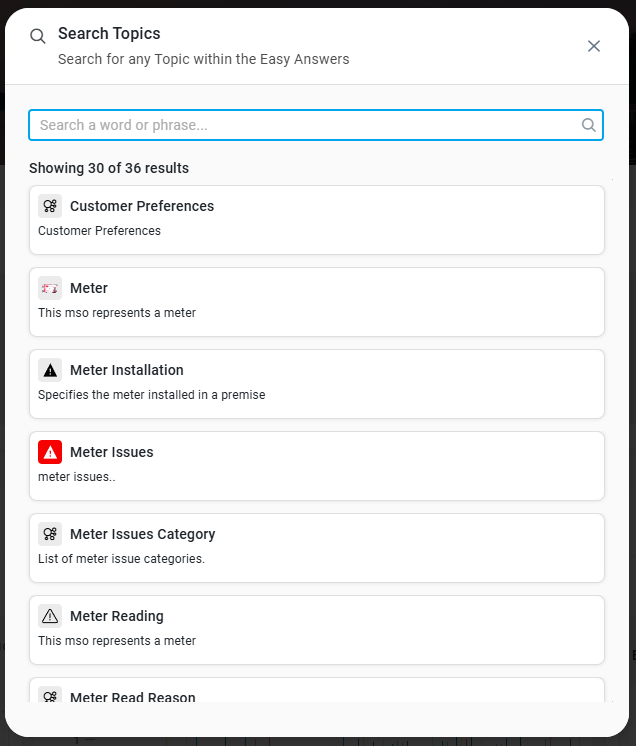Screen dimensions: 636x746
Task: Click 'List of meter issue categories' description
Action: (121, 559)
